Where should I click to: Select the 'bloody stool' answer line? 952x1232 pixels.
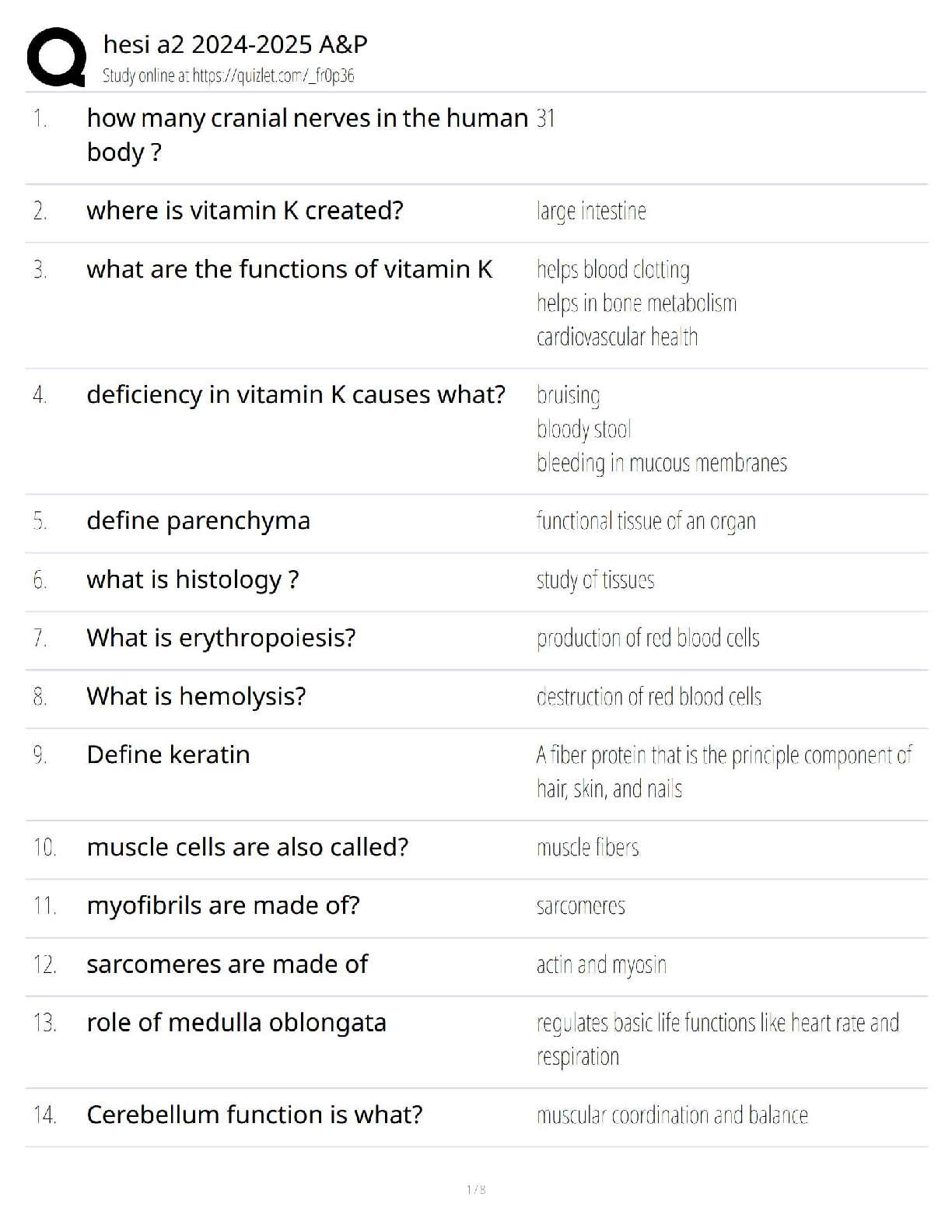[x=584, y=429]
